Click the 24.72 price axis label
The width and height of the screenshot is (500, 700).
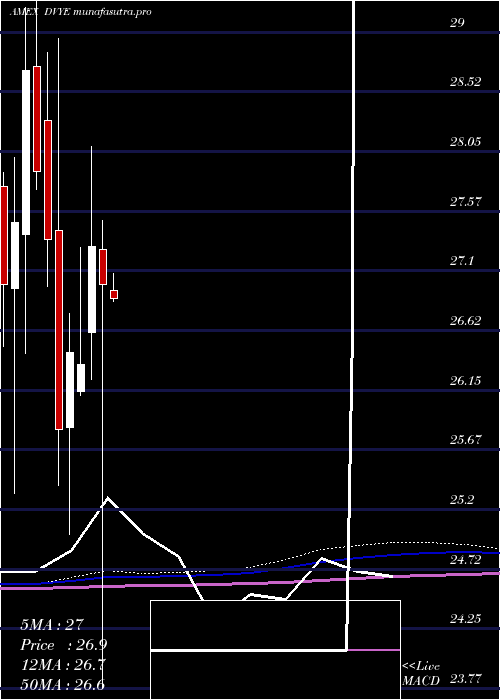[465, 560]
